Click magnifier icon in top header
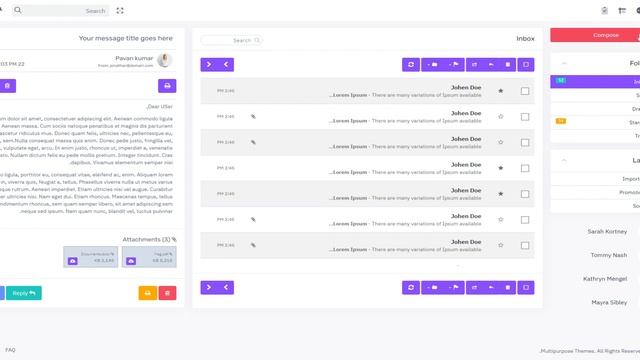Viewport: 640px width, 360px height. click(18, 10)
